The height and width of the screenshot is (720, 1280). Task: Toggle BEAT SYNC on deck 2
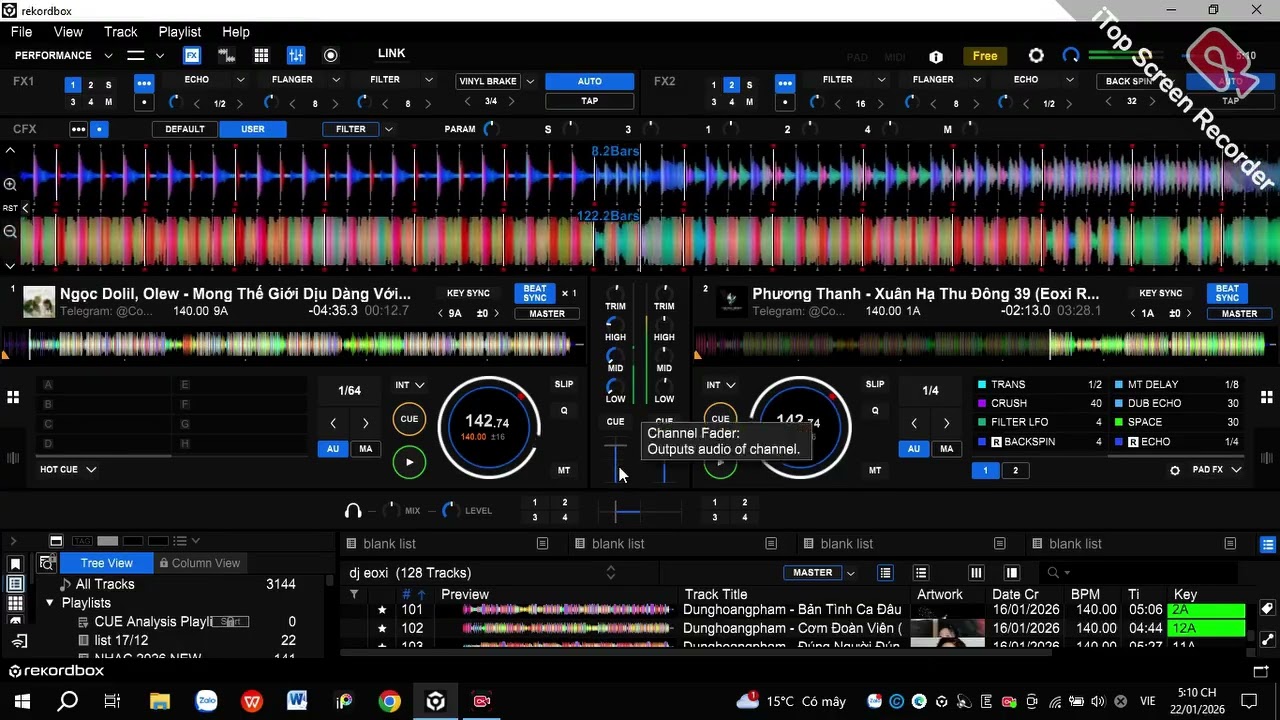tap(1227, 293)
